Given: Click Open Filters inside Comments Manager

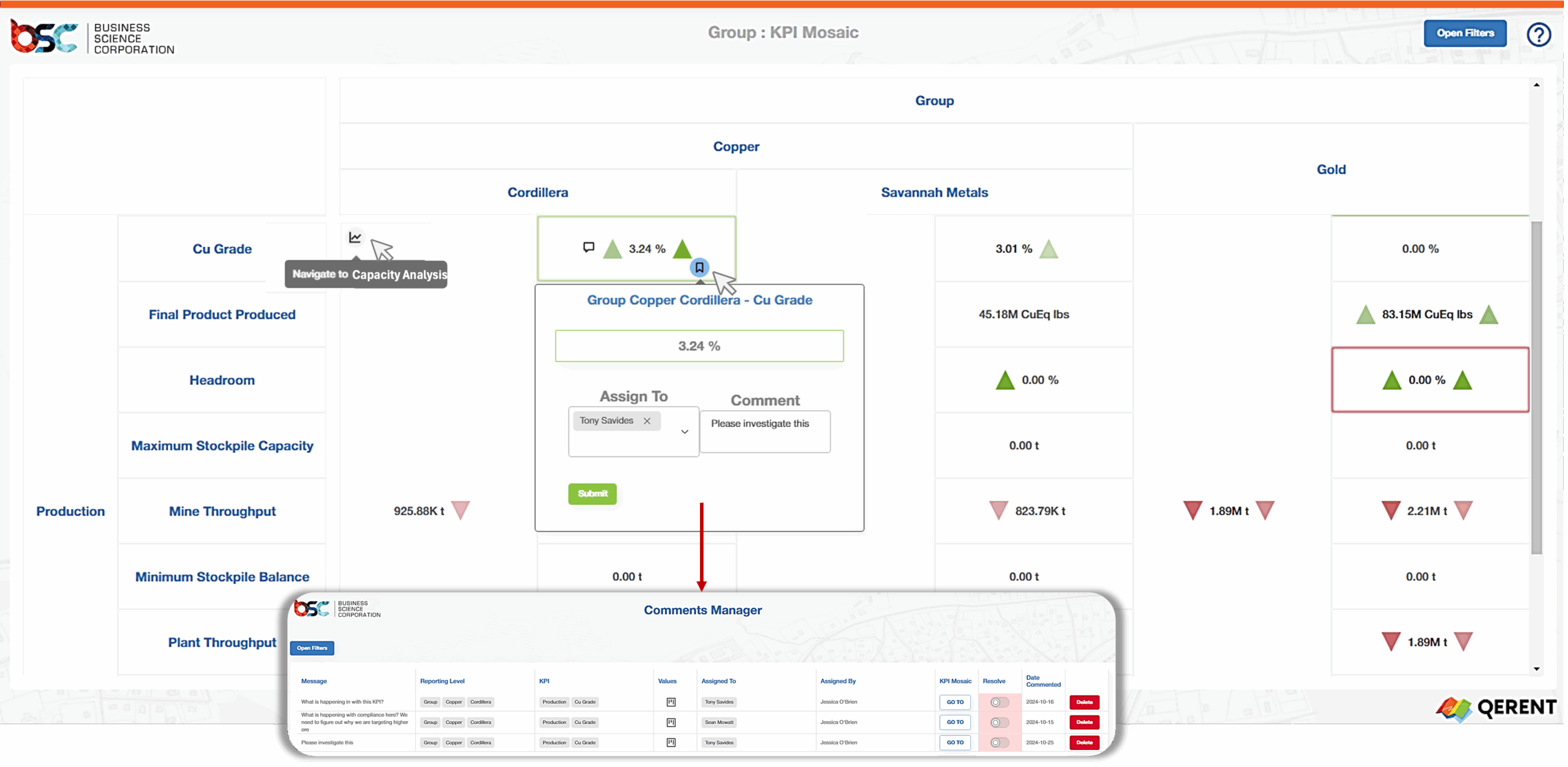Looking at the screenshot, I should tap(312, 648).
